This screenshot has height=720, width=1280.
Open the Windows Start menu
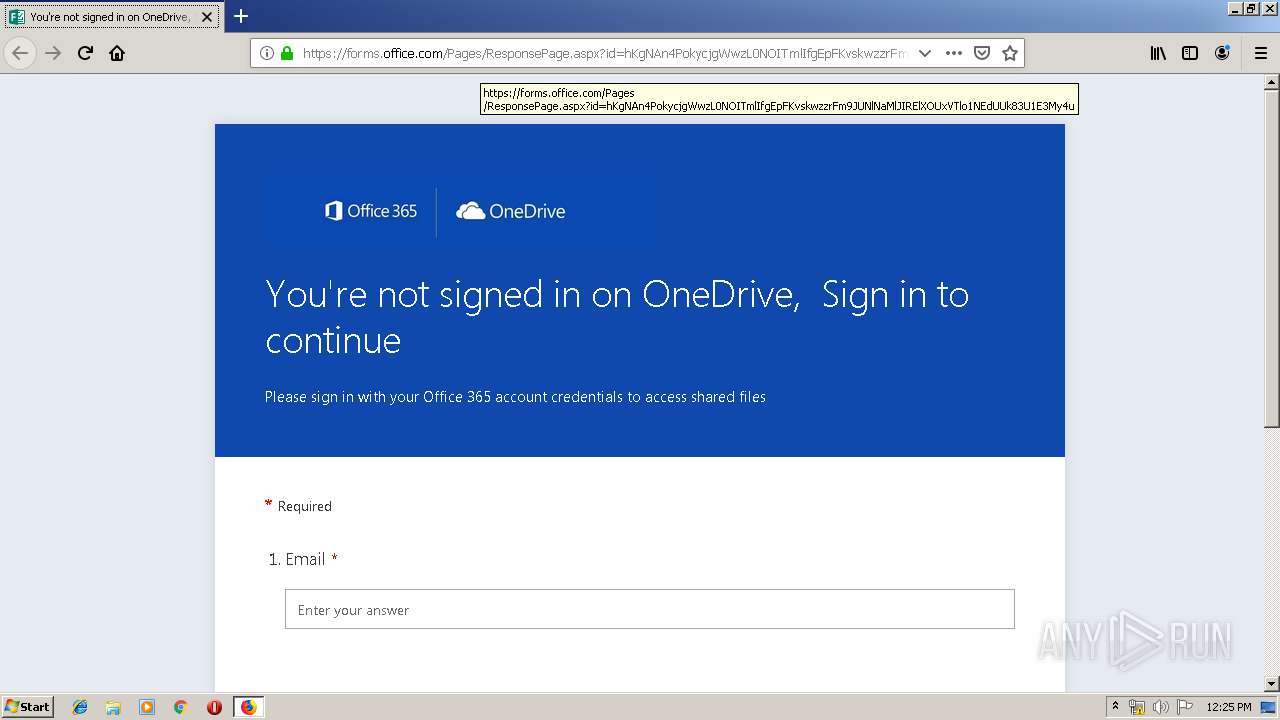click(x=28, y=706)
